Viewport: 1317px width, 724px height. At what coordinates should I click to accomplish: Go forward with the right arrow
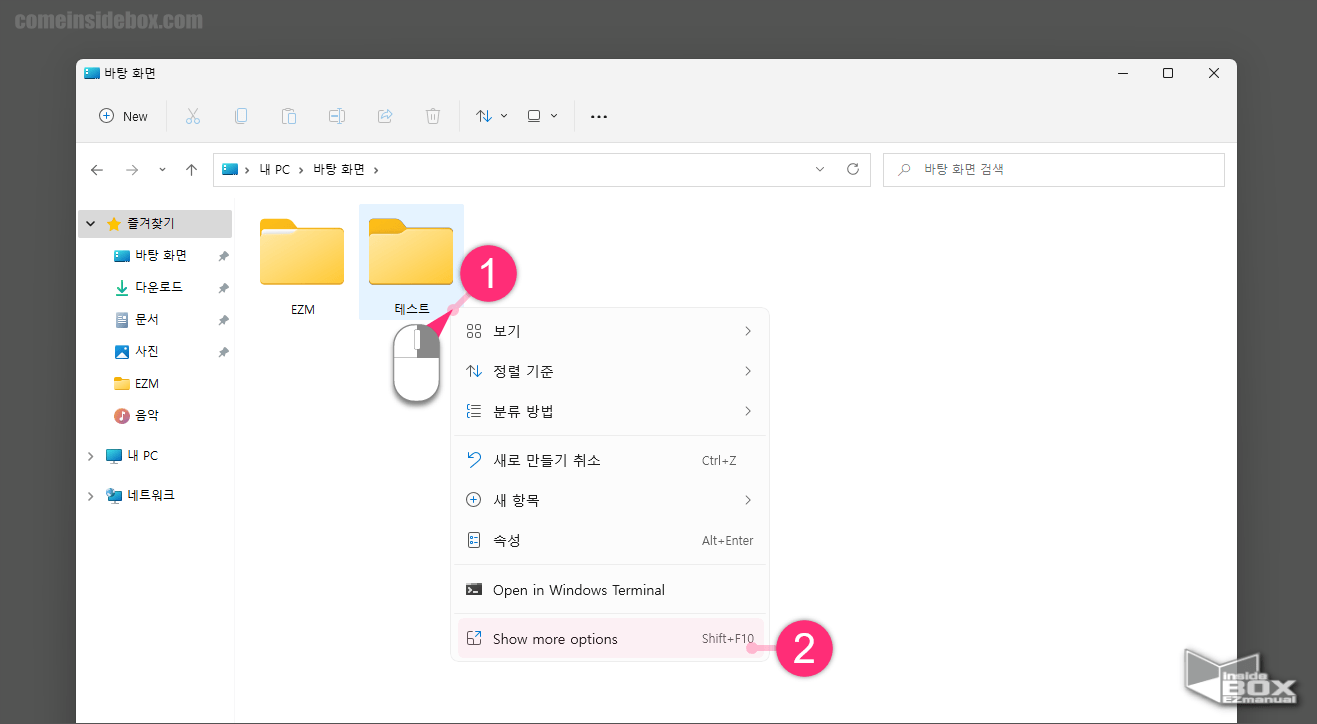(x=132, y=170)
